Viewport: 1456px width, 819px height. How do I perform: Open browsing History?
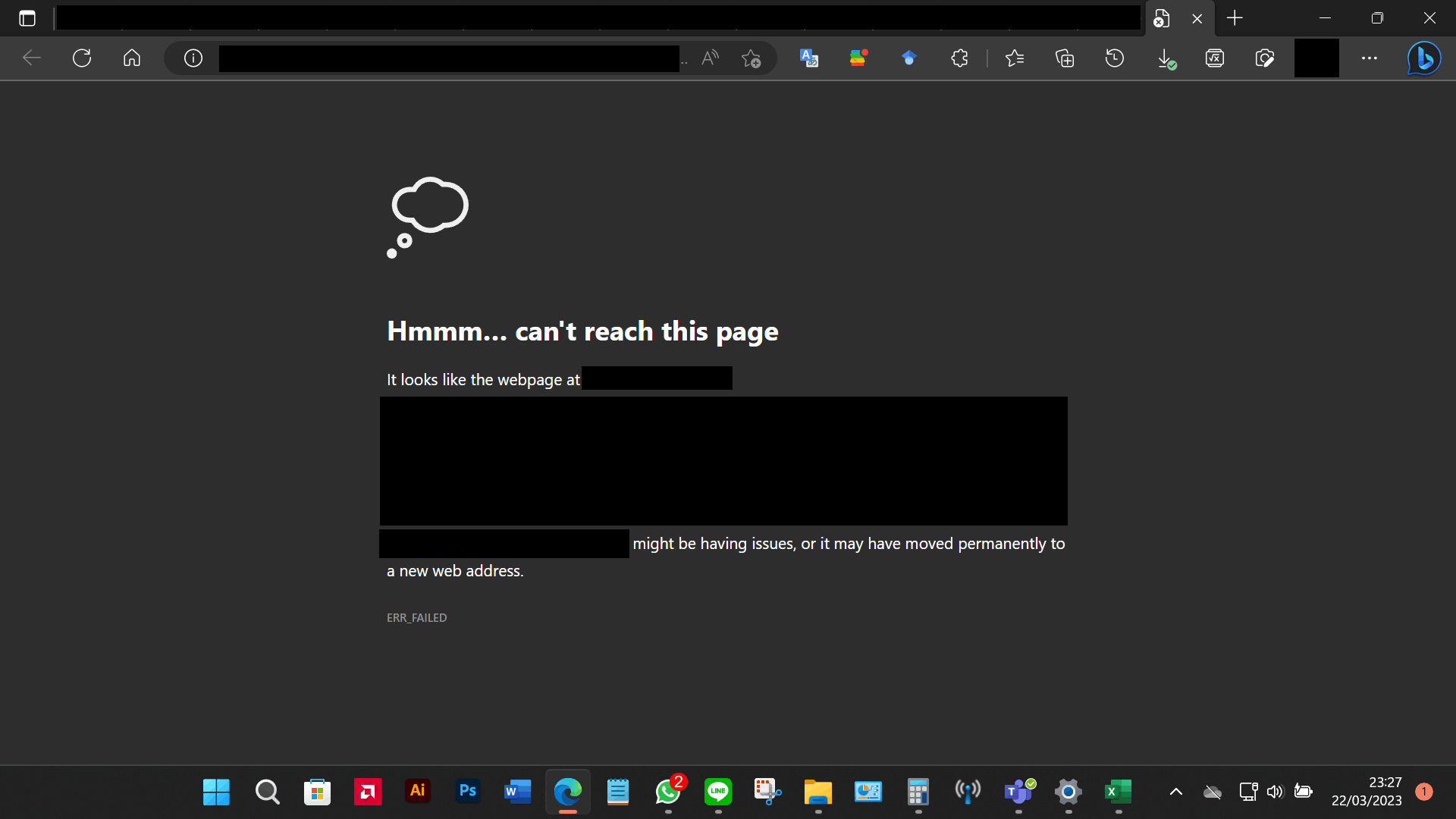point(1114,58)
